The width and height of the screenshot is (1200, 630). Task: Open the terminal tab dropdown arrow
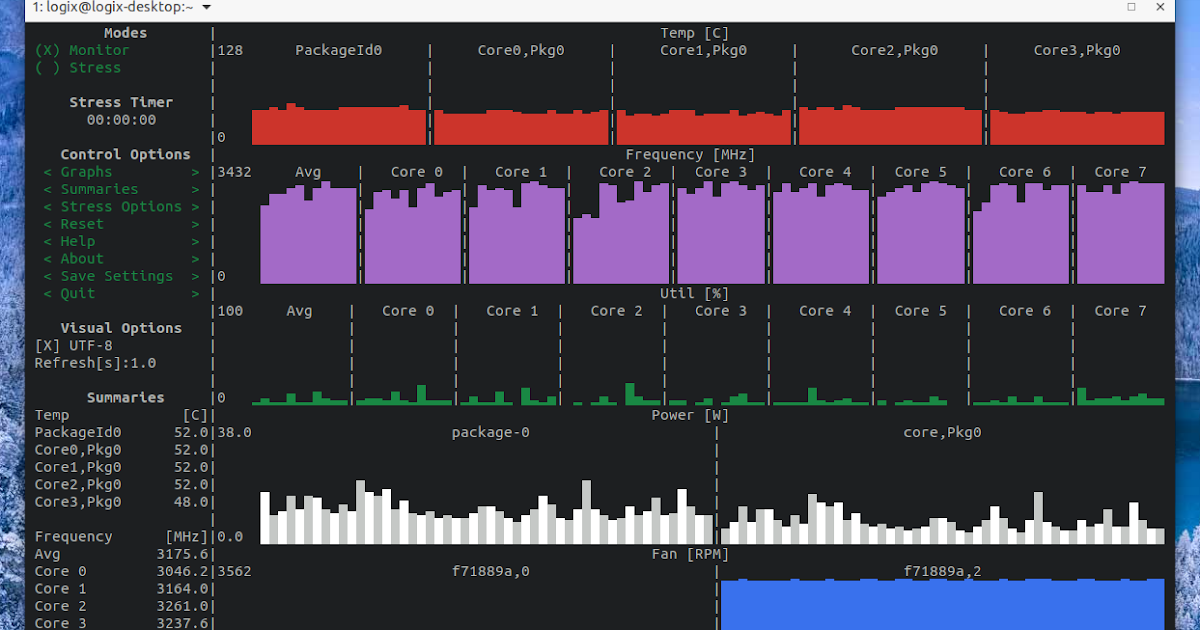(x=207, y=6)
